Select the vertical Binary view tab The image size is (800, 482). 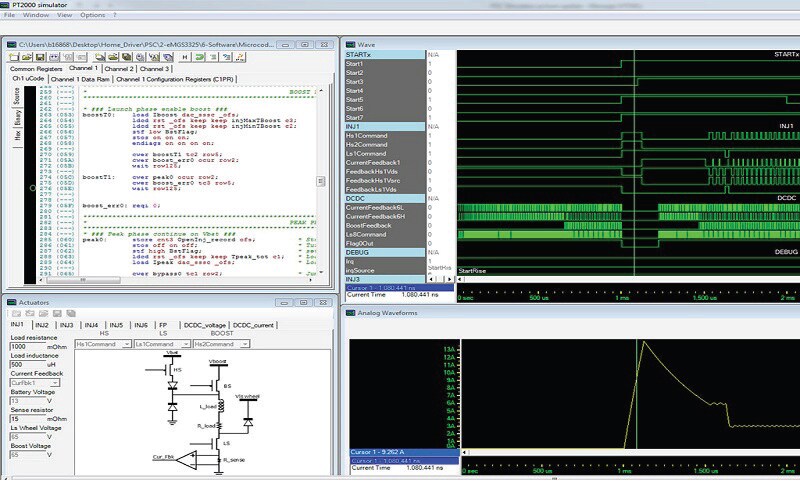17,119
